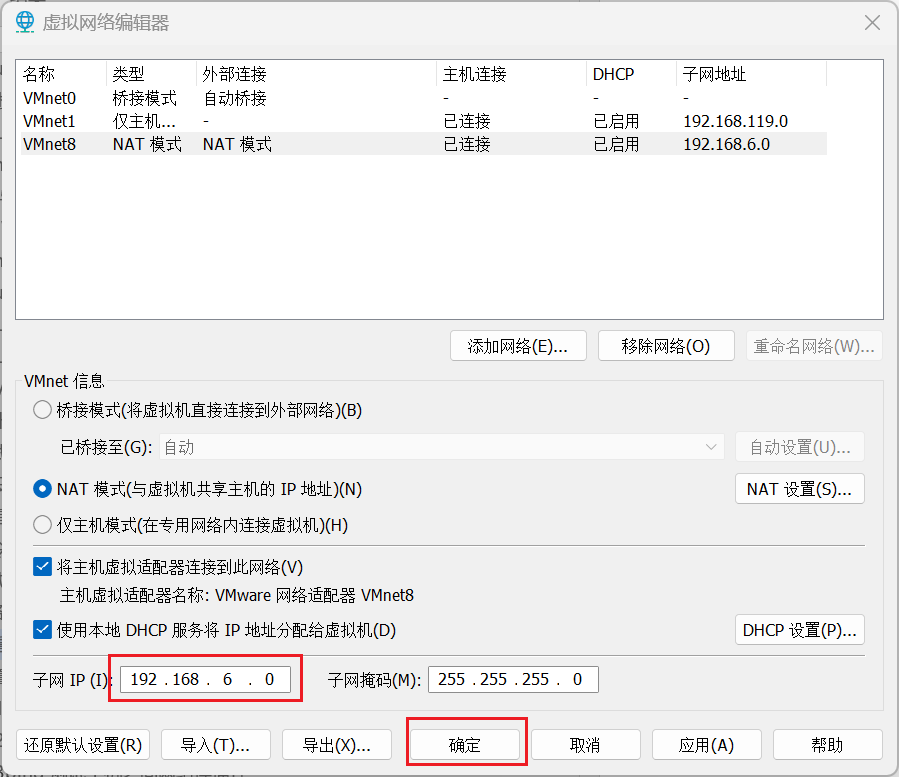
Task: Click 桥接模式 type cell of VMnet0
Action: coord(144,98)
